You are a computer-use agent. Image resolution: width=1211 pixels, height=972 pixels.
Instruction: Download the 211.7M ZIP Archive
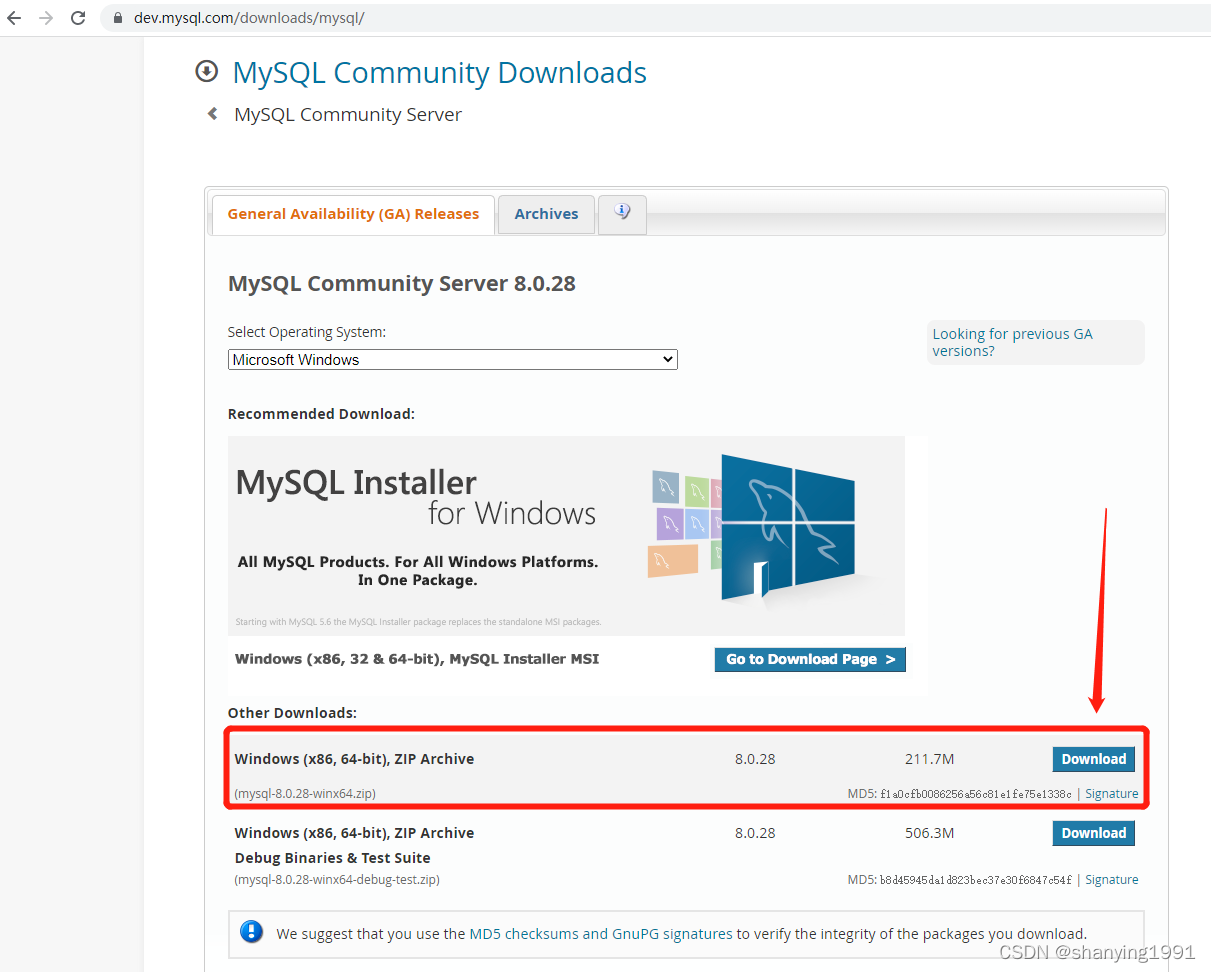(1094, 759)
